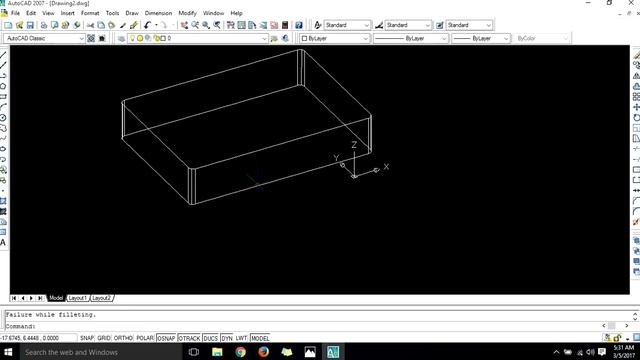Screen dimensions: 640x360
Task: Select the Multiline Text A tool
Action: coord(3,243)
